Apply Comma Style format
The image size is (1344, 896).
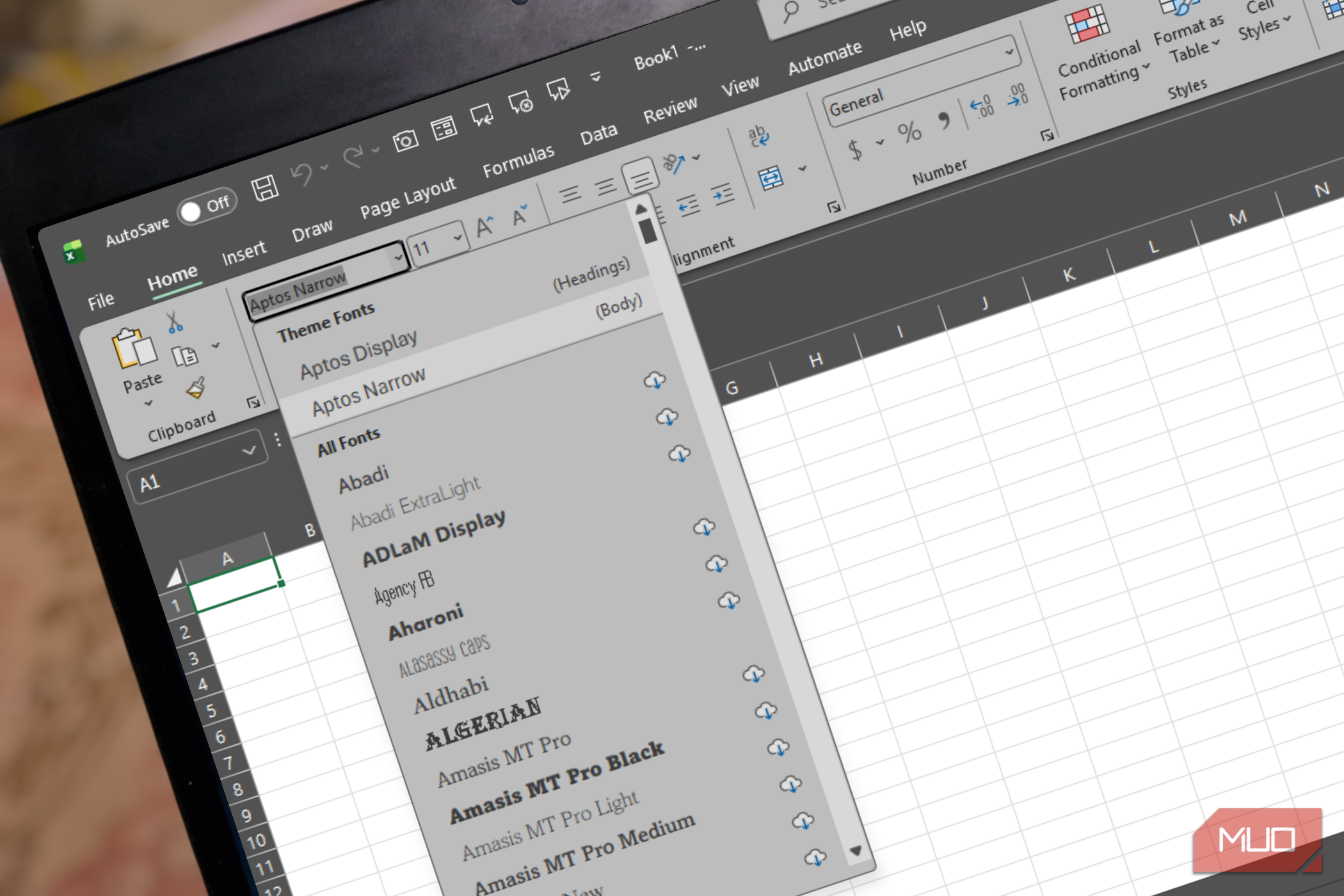pyautogui.click(x=944, y=120)
